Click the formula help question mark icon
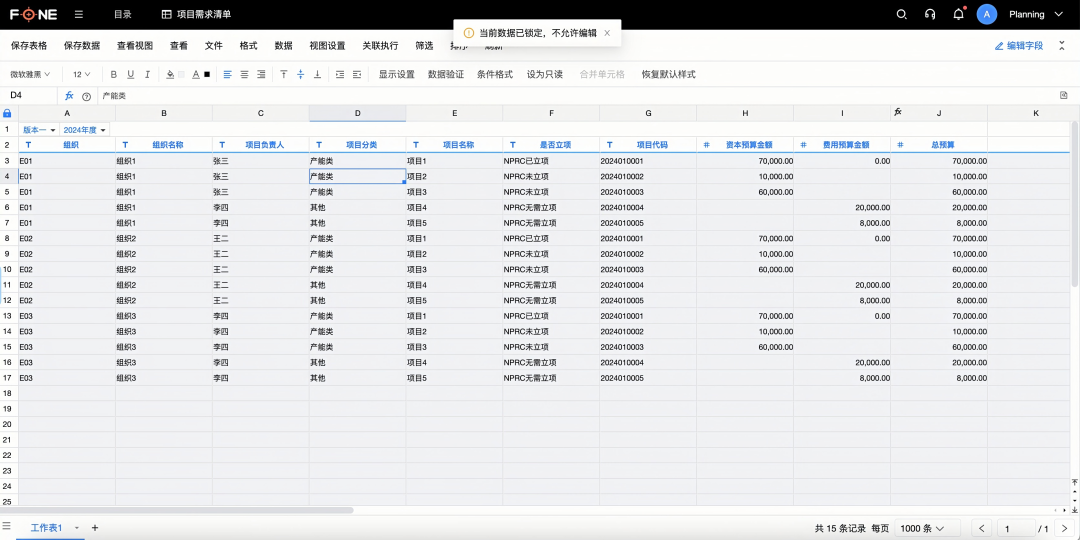This screenshot has height=540, width=1080. 86,96
